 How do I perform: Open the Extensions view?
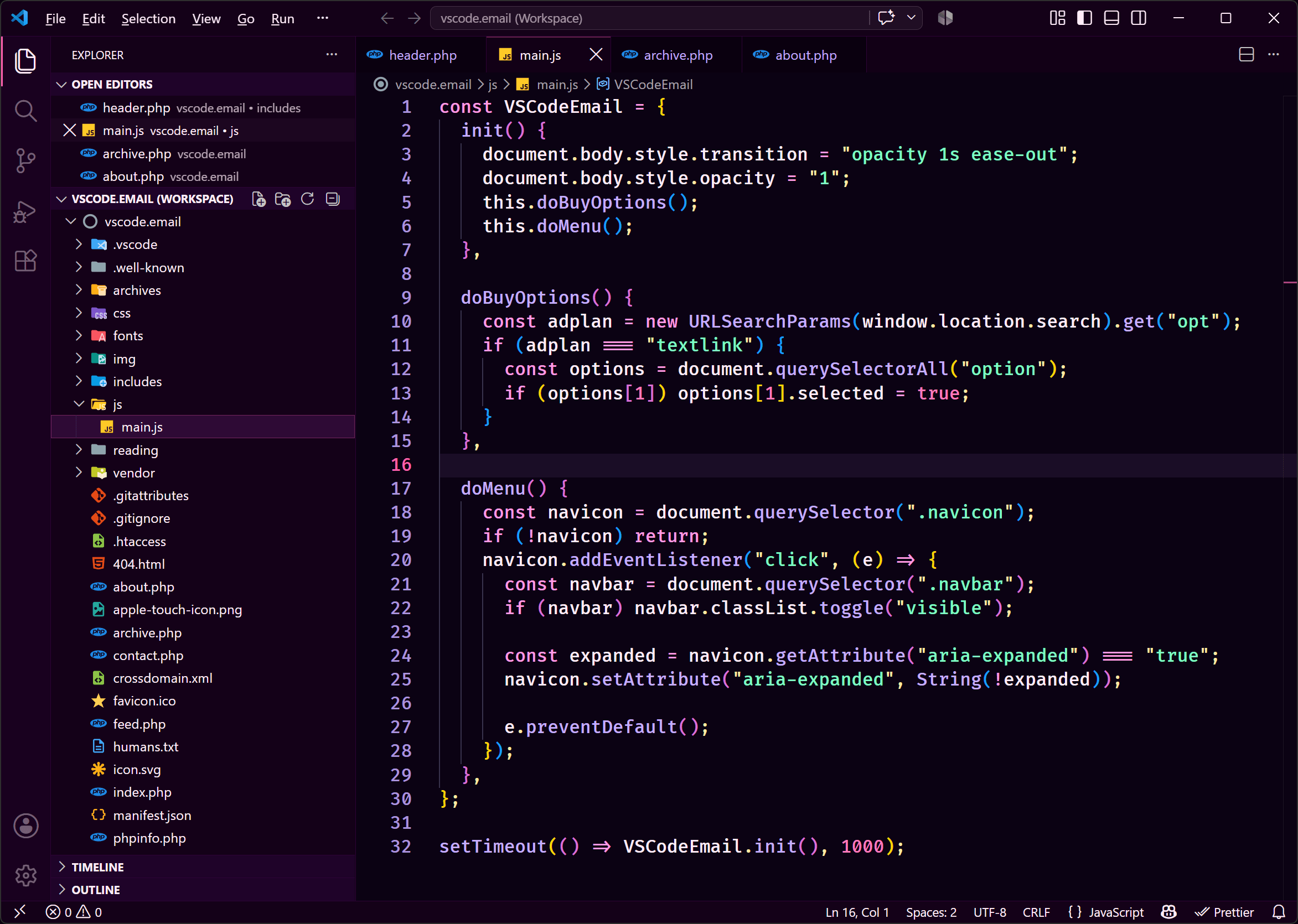pyautogui.click(x=25, y=261)
